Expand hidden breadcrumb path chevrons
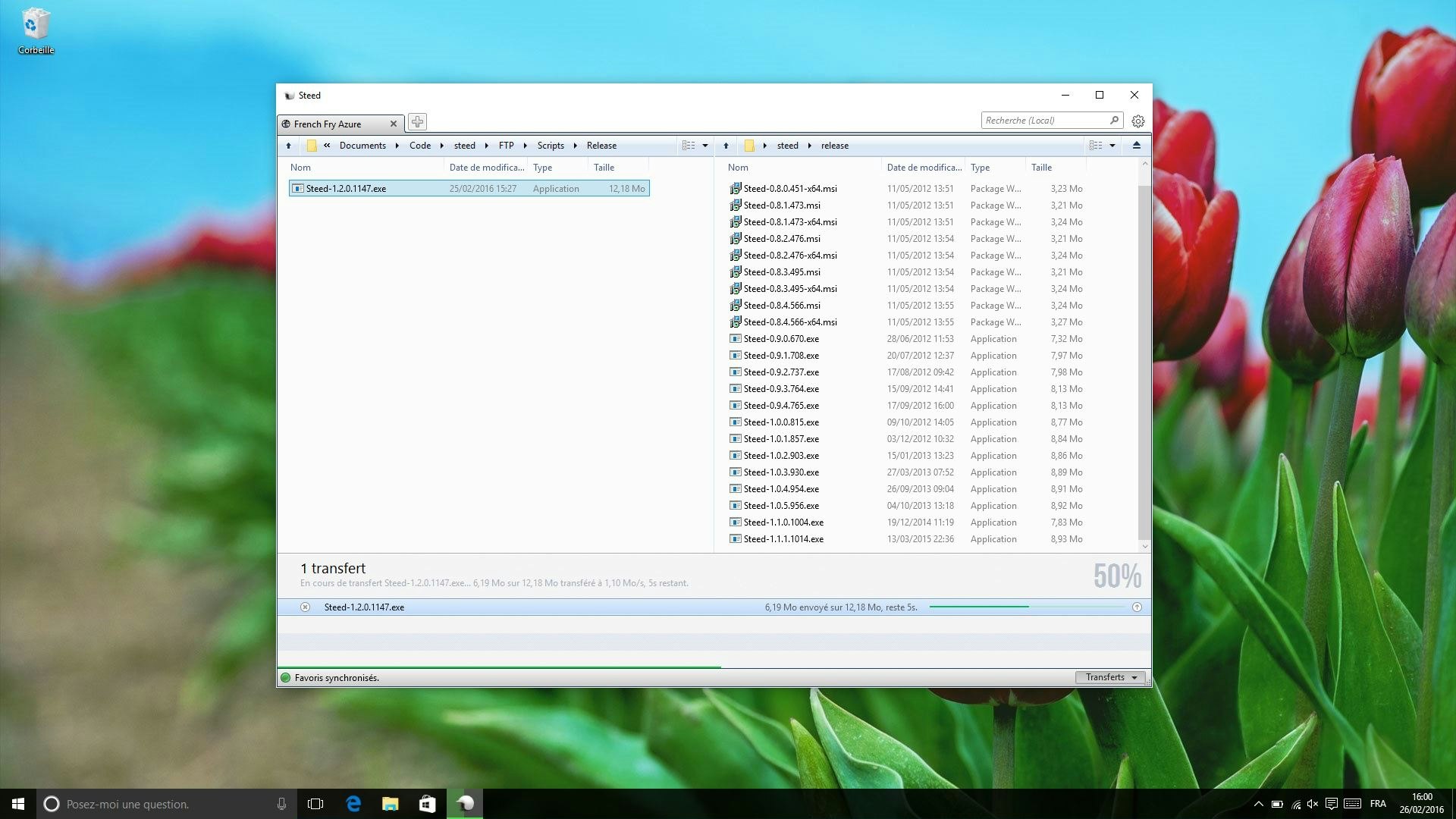 pos(327,146)
